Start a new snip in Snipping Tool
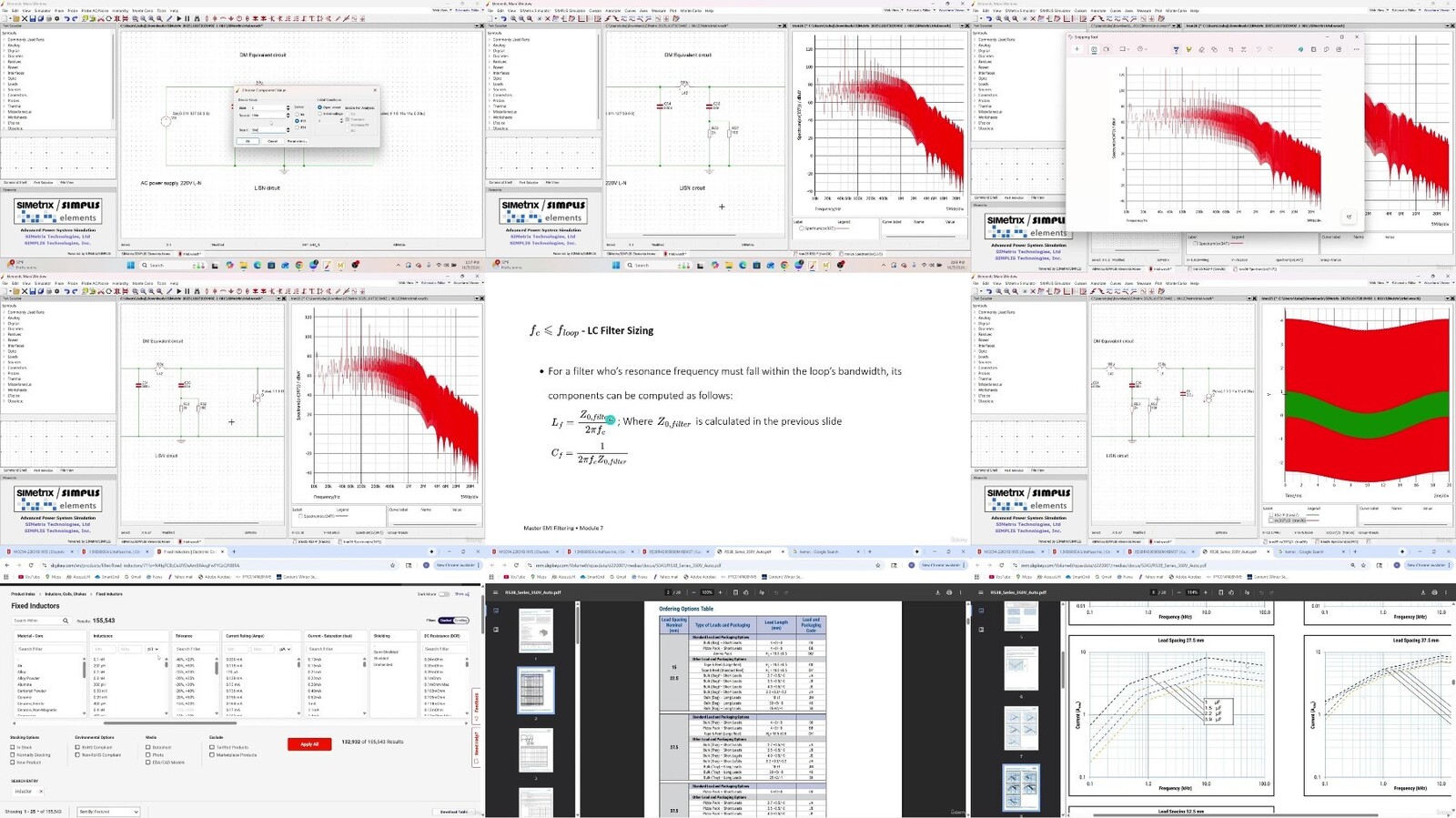Viewport: 1456px width, 818px height. coord(1077,49)
